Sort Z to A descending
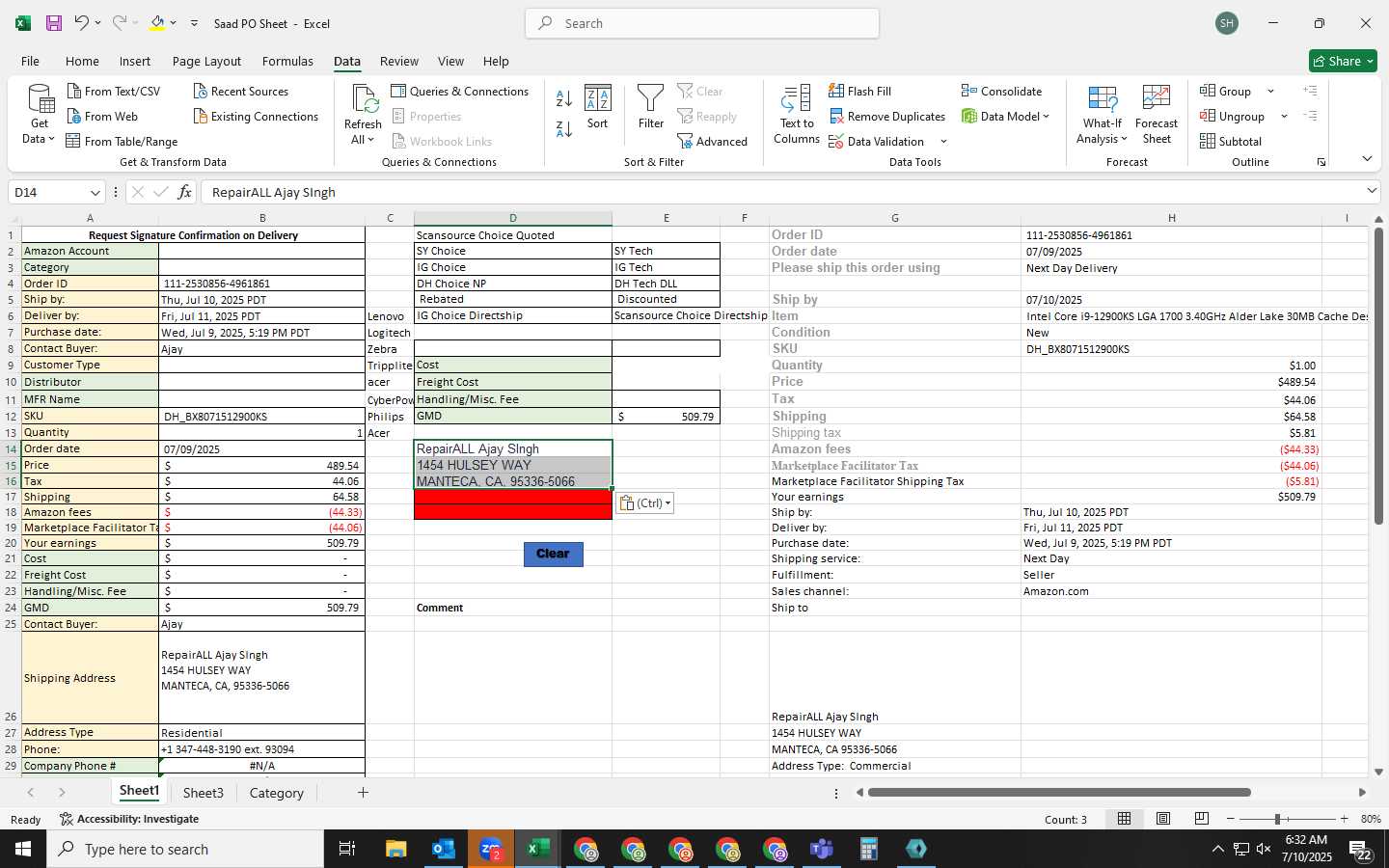The height and width of the screenshot is (868, 1389). pos(564,128)
